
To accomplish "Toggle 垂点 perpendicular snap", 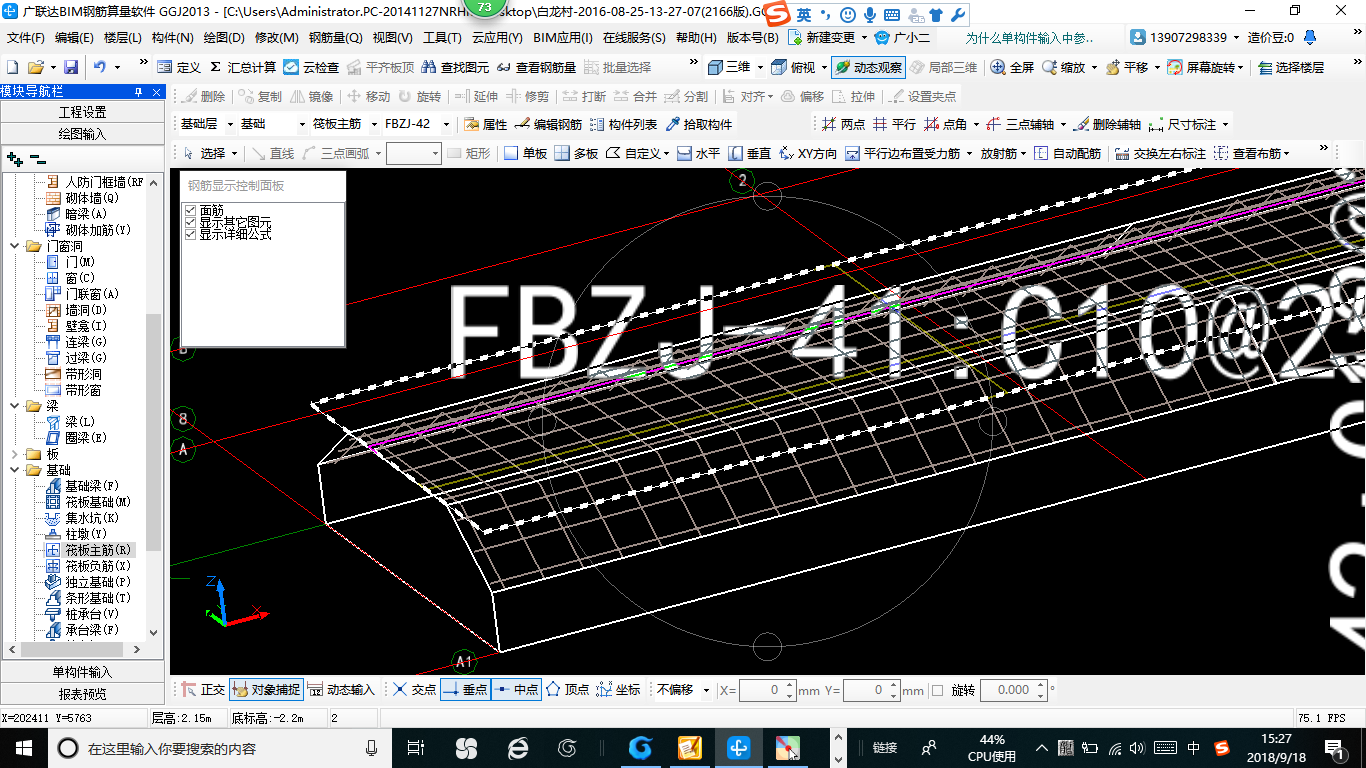I will tap(465, 690).
